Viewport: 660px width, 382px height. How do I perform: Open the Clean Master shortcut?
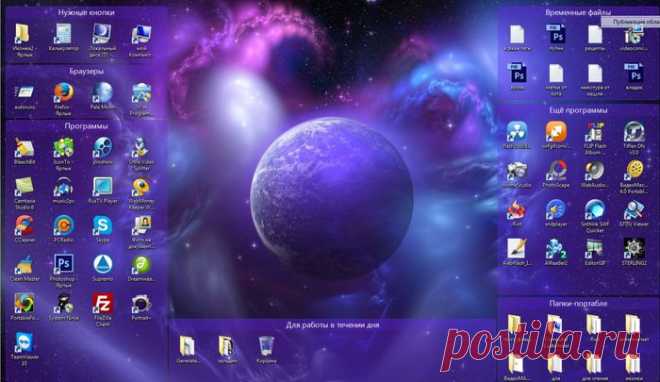(24, 268)
